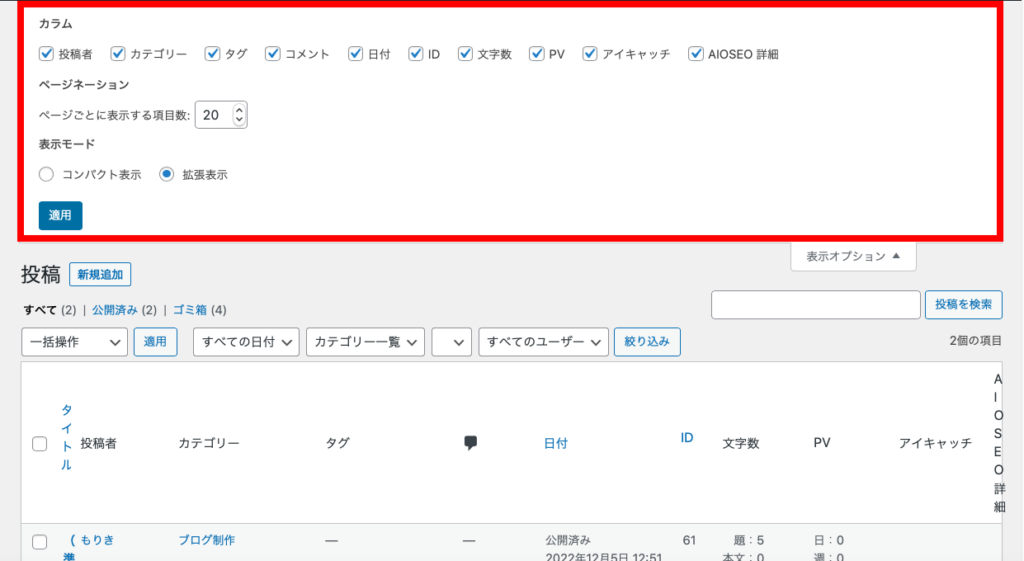The image size is (1024, 561).
Task: Disable the アイキャッチ column checkbox
Action: point(590,54)
